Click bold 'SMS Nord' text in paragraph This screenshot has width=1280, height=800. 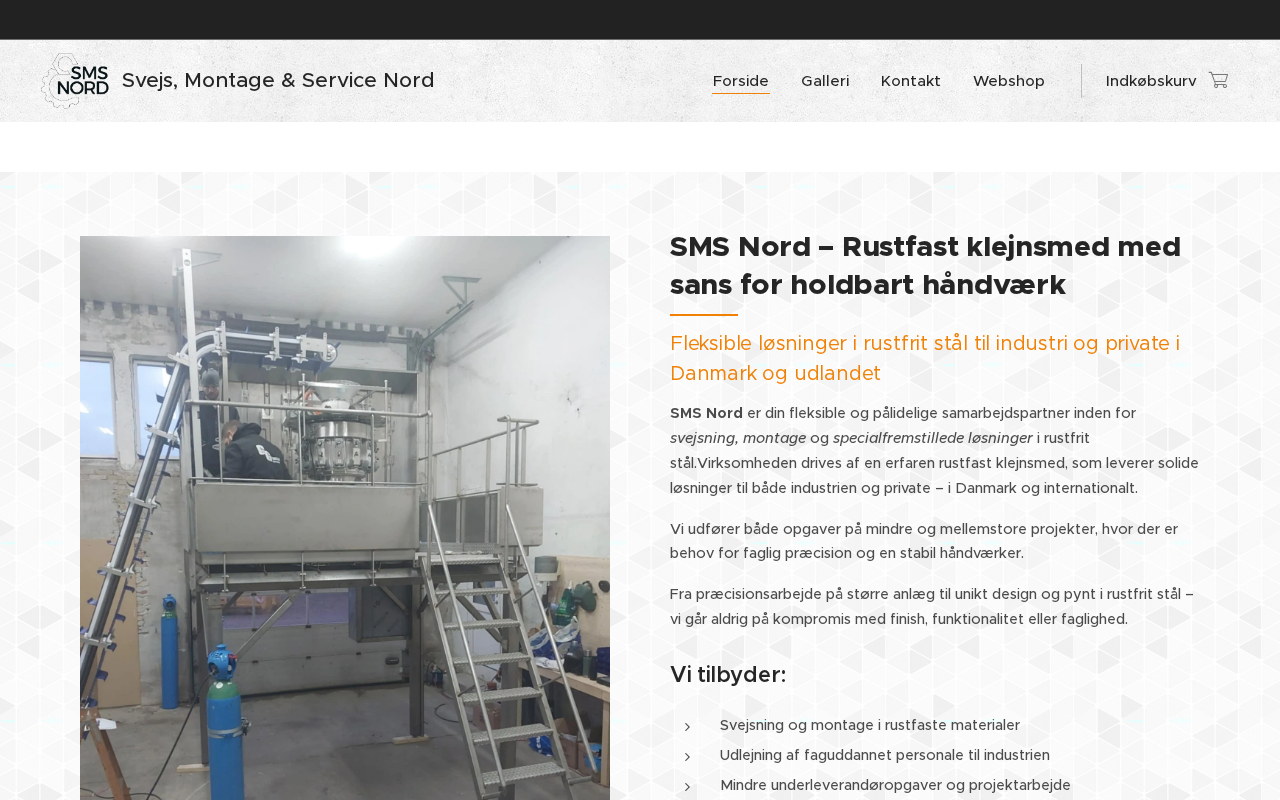click(706, 413)
